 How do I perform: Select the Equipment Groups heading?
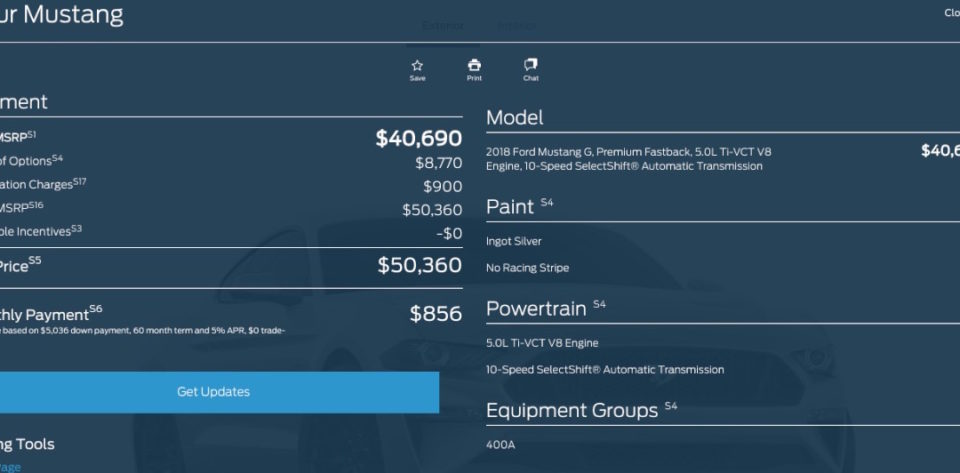click(x=572, y=410)
